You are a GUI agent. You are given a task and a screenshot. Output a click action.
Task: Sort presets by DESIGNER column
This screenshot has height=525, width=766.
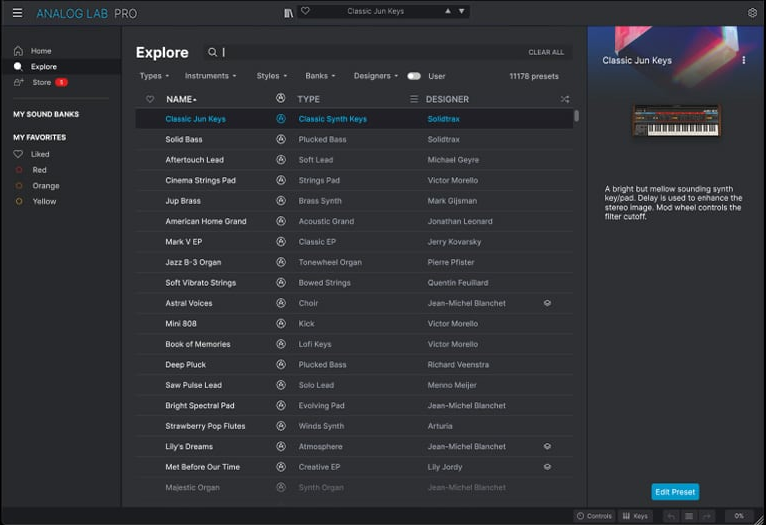click(x=447, y=99)
